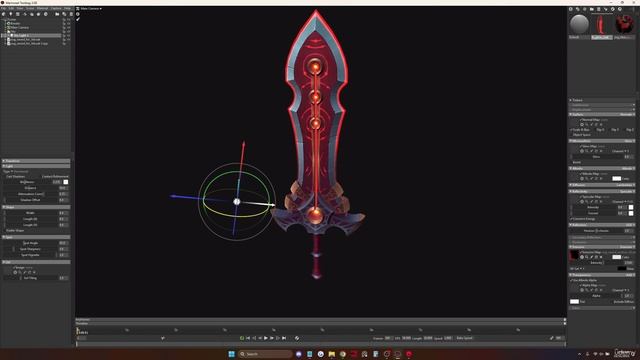Select Main Camera in the scene tree

point(19,27)
